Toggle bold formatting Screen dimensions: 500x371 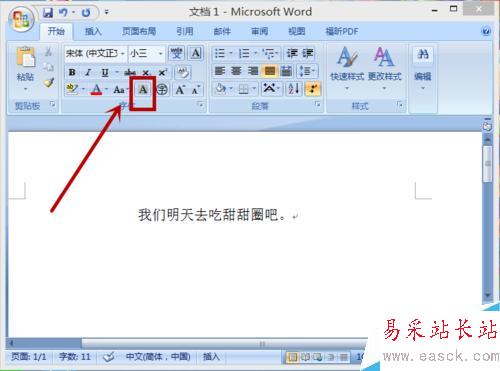coord(72,72)
